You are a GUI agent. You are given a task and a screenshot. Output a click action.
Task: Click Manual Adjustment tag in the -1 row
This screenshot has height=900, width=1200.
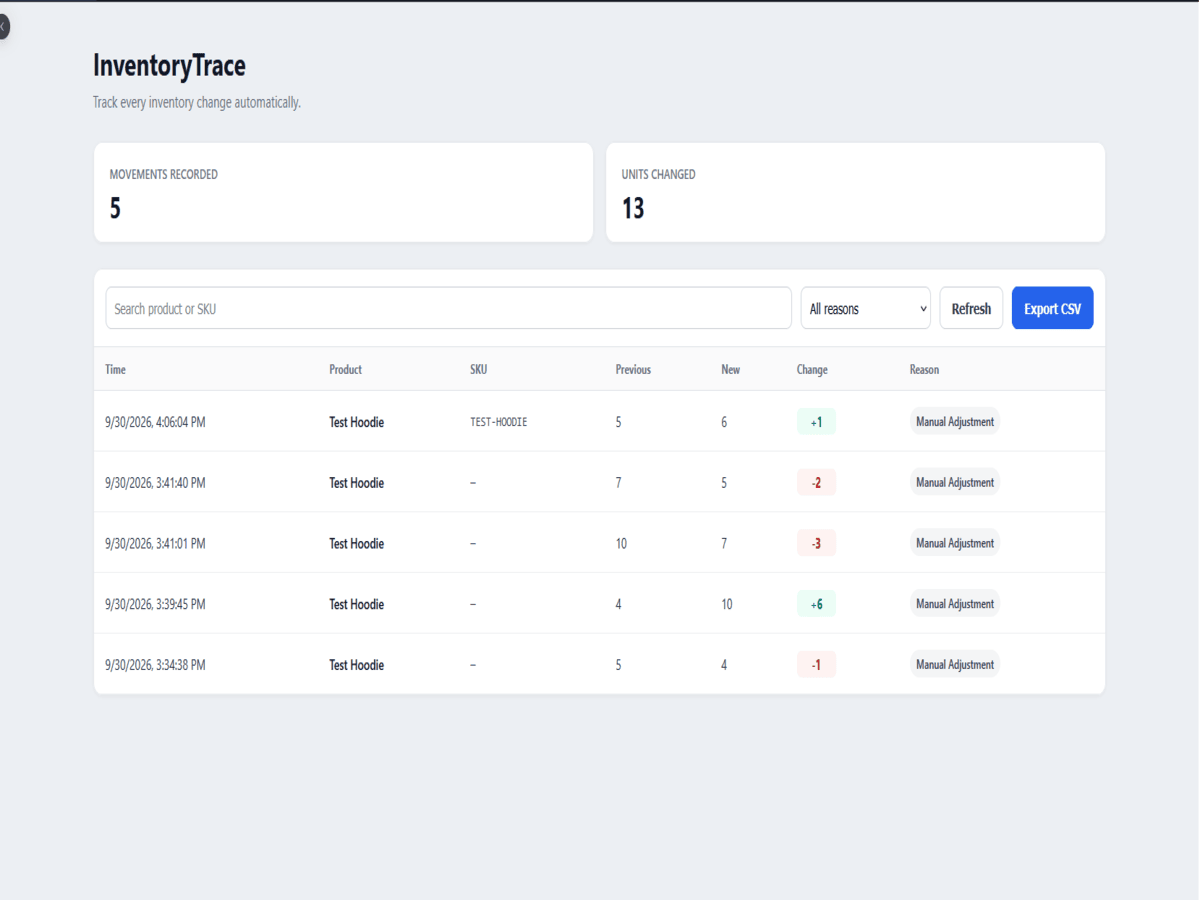[955, 665]
